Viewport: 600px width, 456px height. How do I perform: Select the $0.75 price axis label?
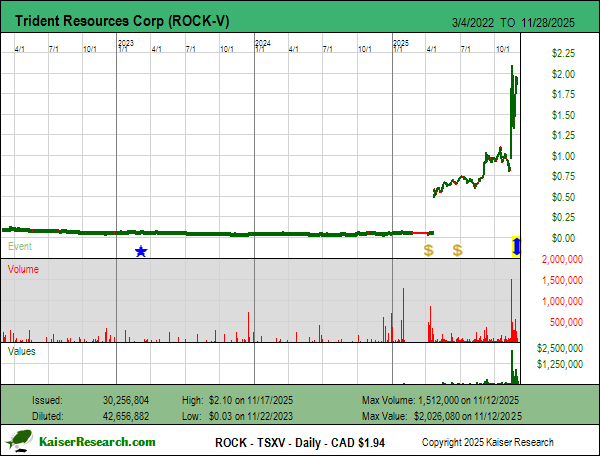[563, 176]
